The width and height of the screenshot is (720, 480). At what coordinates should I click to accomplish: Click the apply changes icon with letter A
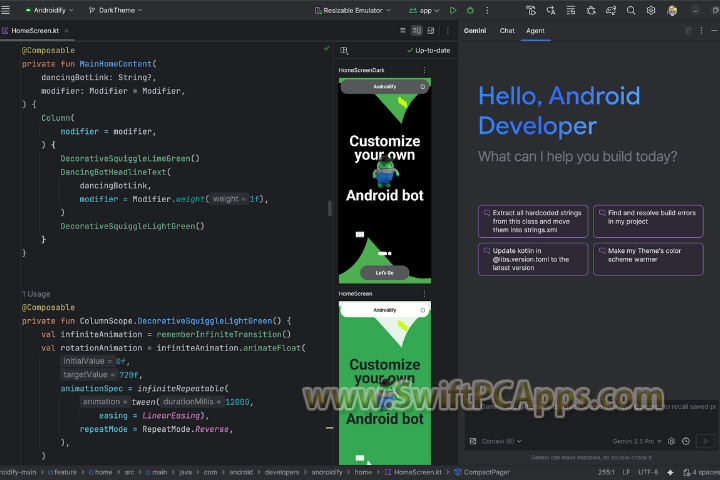[x=551, y=10]
